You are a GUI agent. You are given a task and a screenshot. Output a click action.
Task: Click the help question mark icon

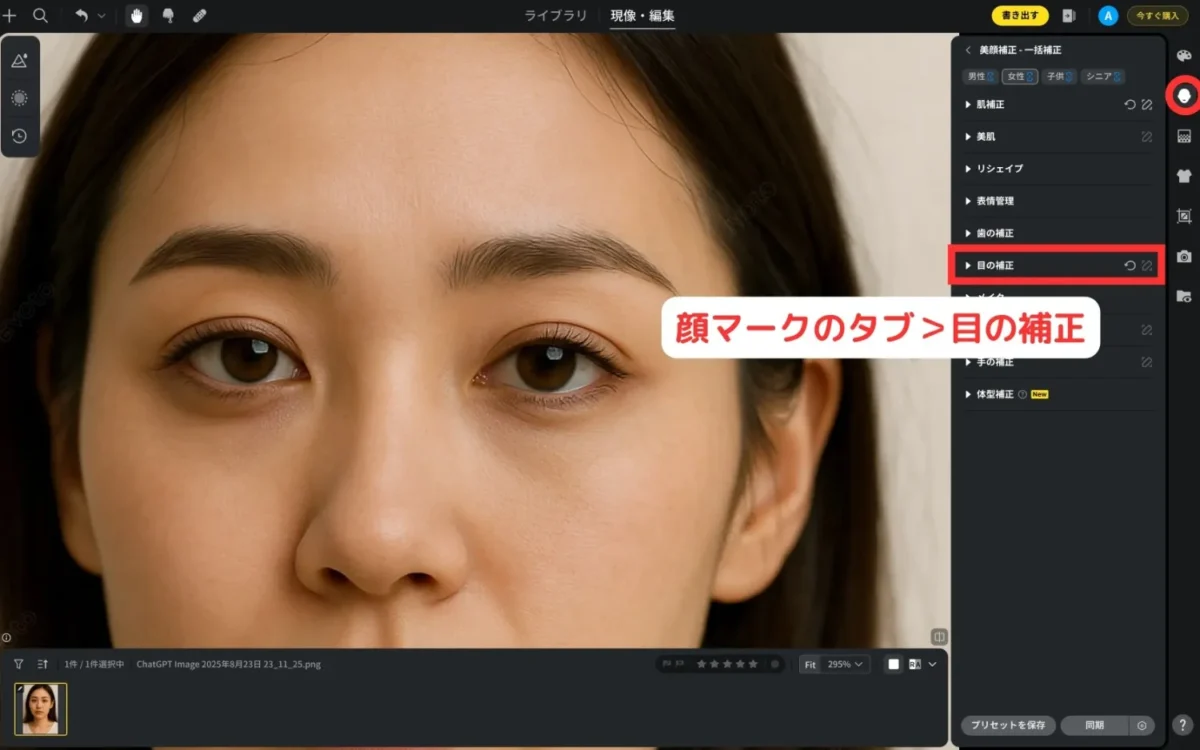click(1182, 726)
